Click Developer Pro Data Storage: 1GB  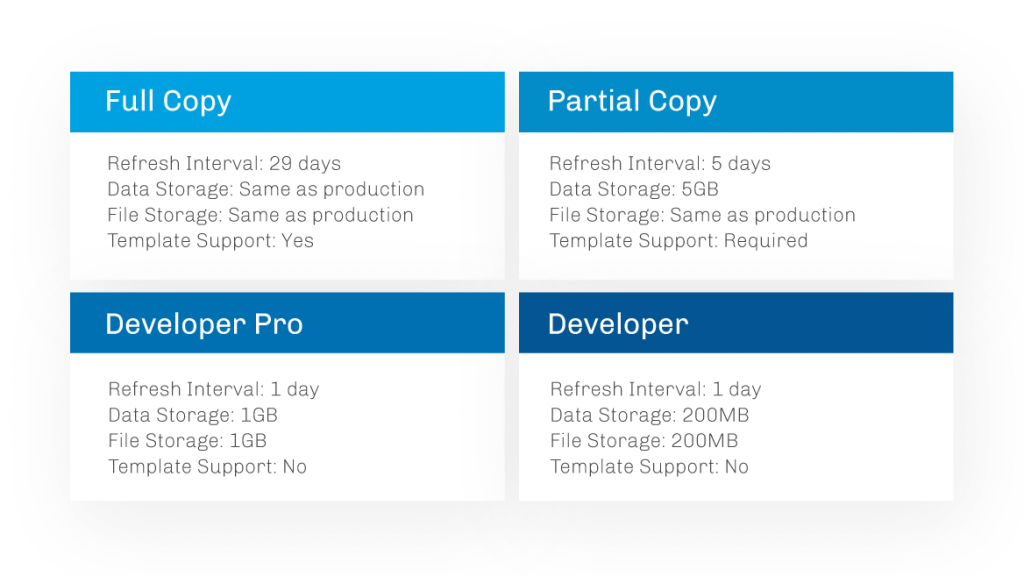click(193, 415)
